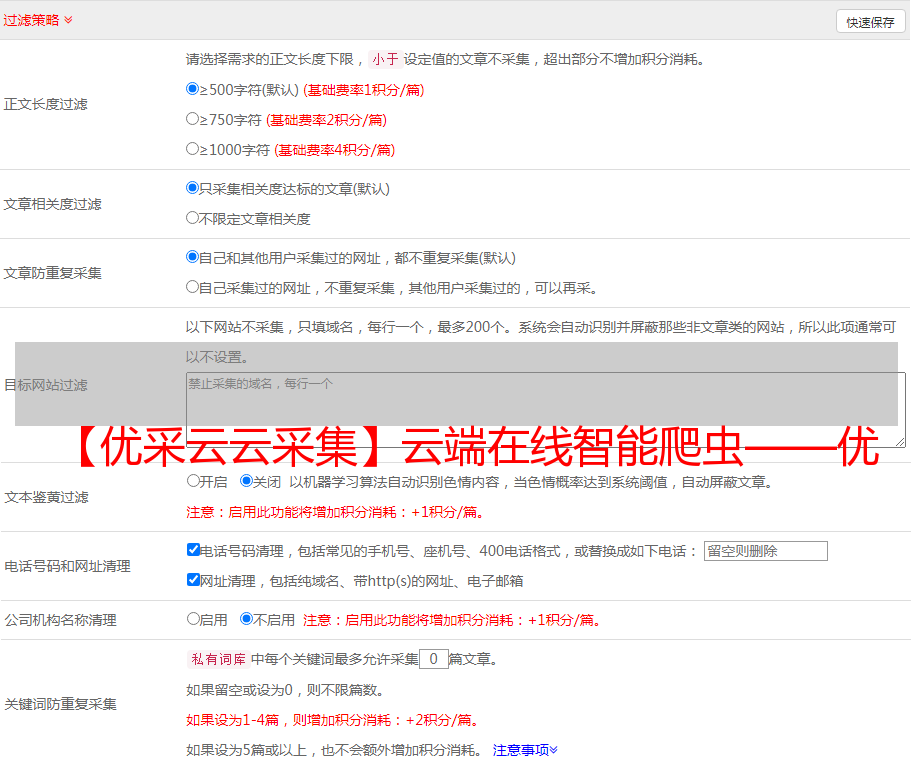The image size is (912, 768).
Task: Click the keyword article count field
Action: click(x=433, y=659)
